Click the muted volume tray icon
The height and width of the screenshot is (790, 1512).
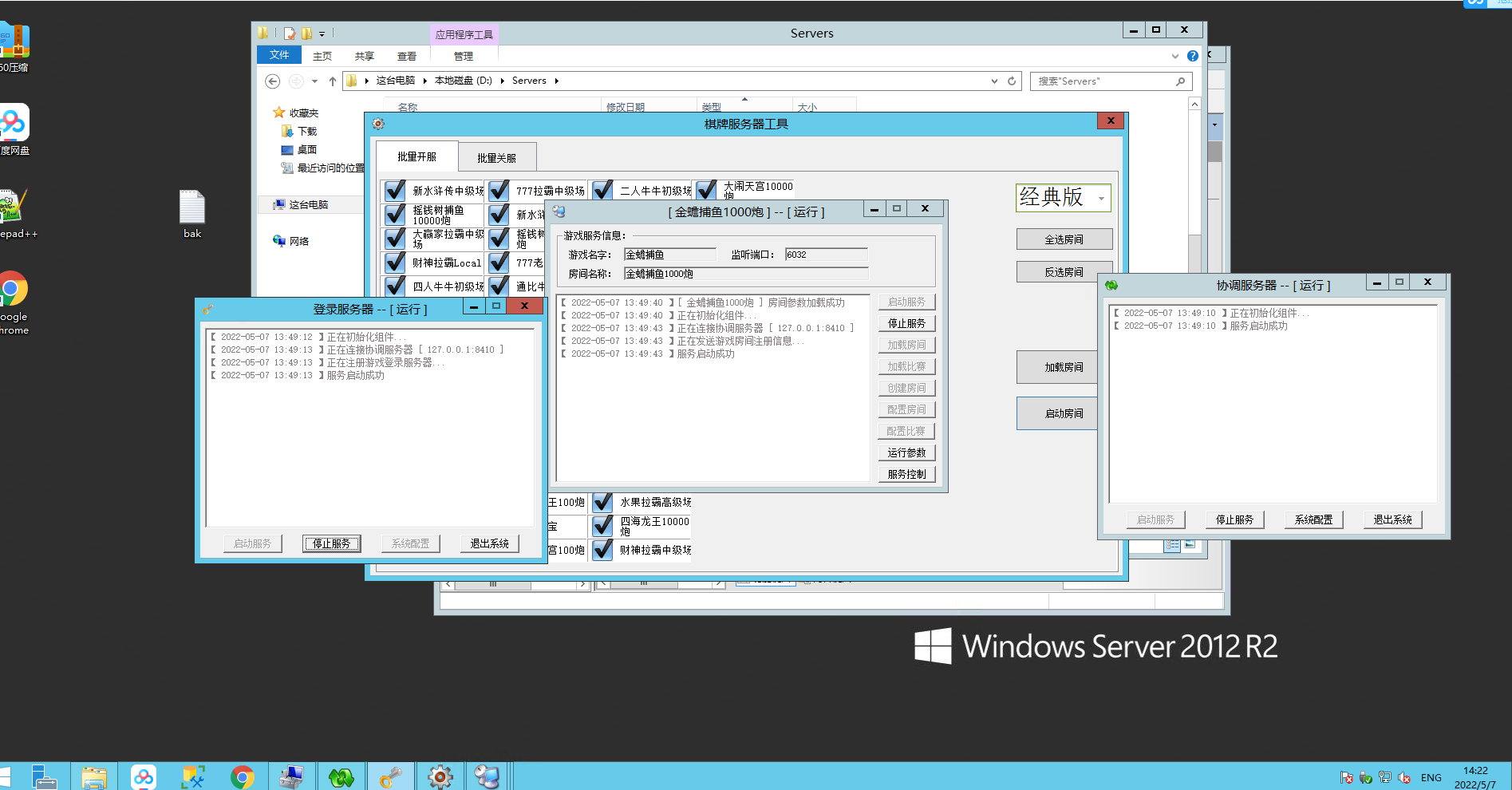[x=1404, y=778]
